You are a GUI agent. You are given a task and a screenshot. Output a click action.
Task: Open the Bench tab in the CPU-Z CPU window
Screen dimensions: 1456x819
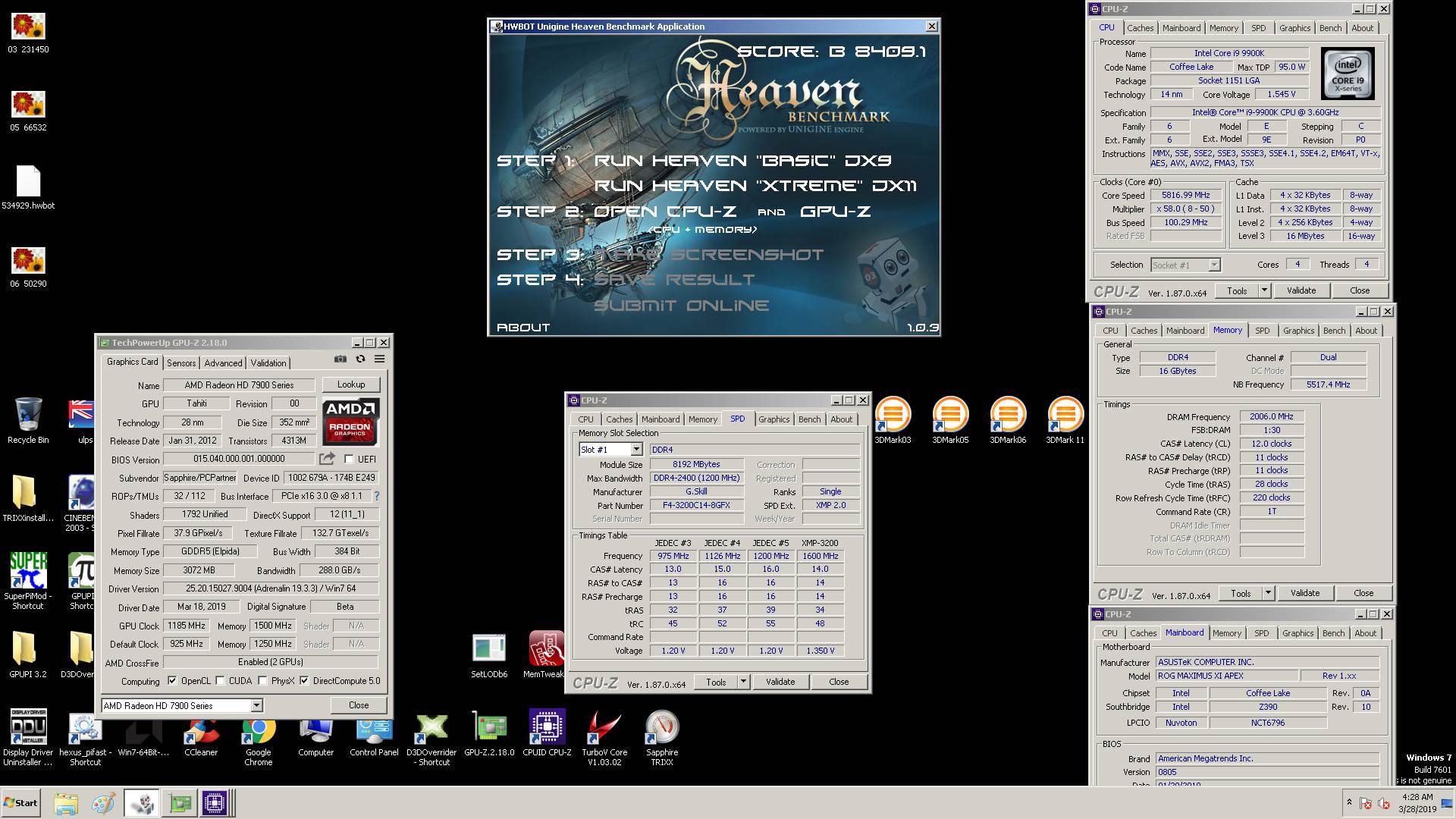pyautogui.click(x=1330, y=28)
